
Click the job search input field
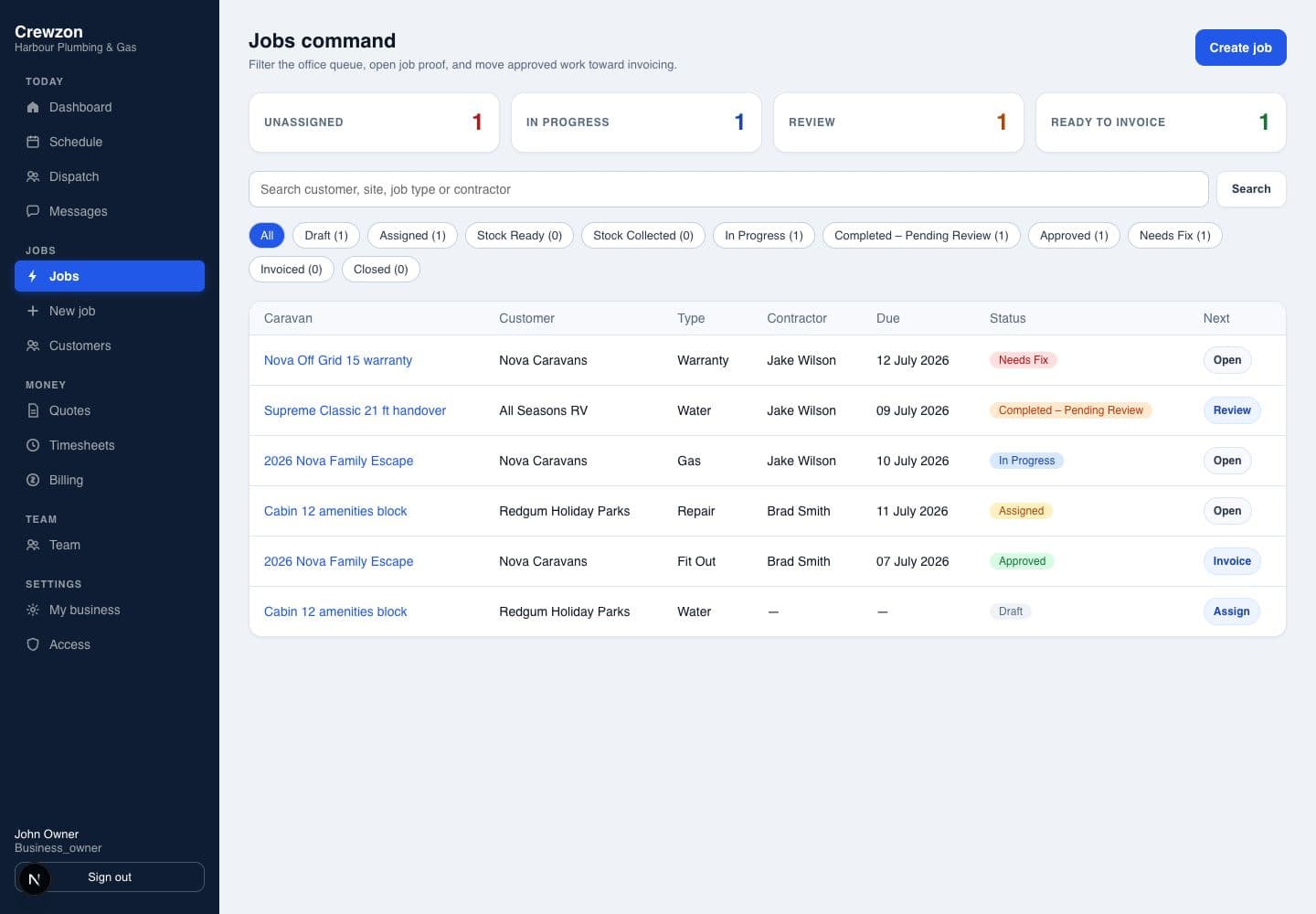(728, 189)
